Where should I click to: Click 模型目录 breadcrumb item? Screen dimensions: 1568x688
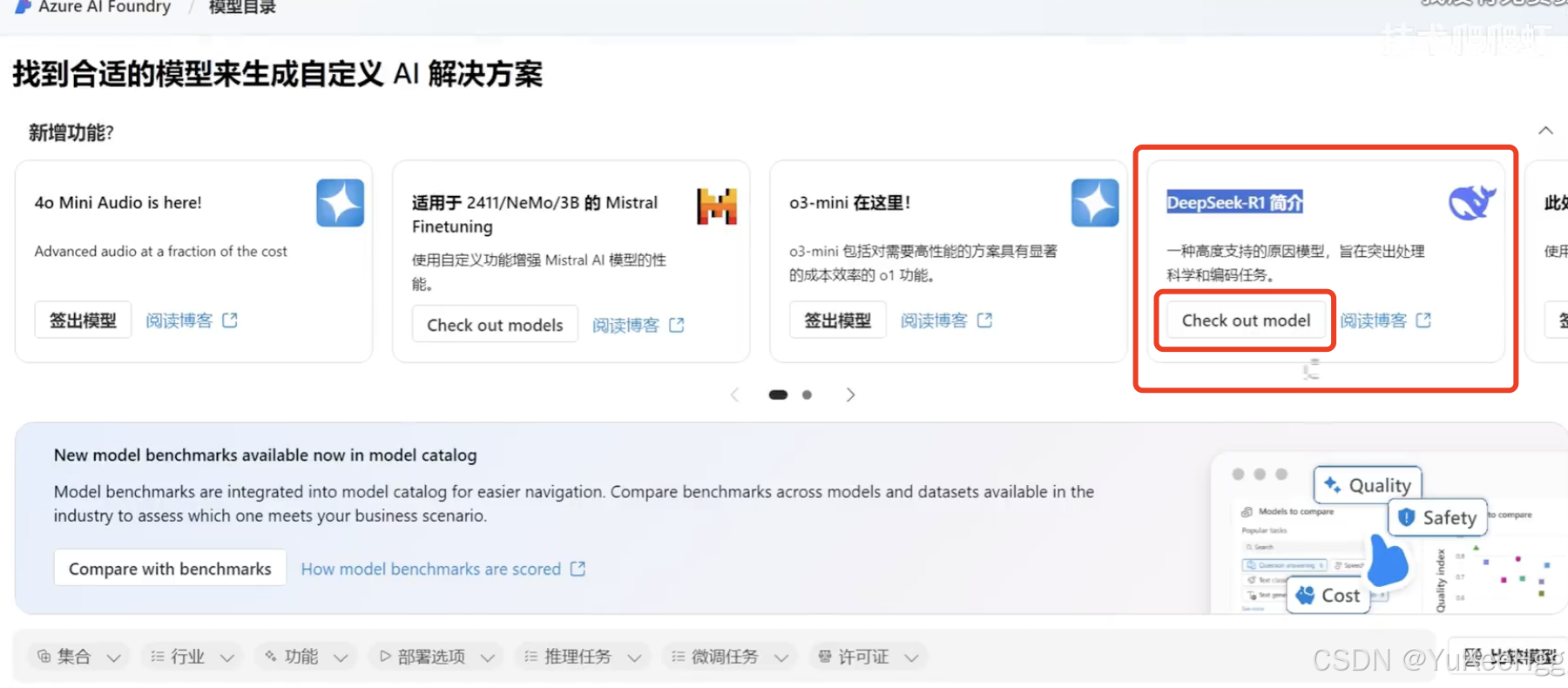point(242,7)
